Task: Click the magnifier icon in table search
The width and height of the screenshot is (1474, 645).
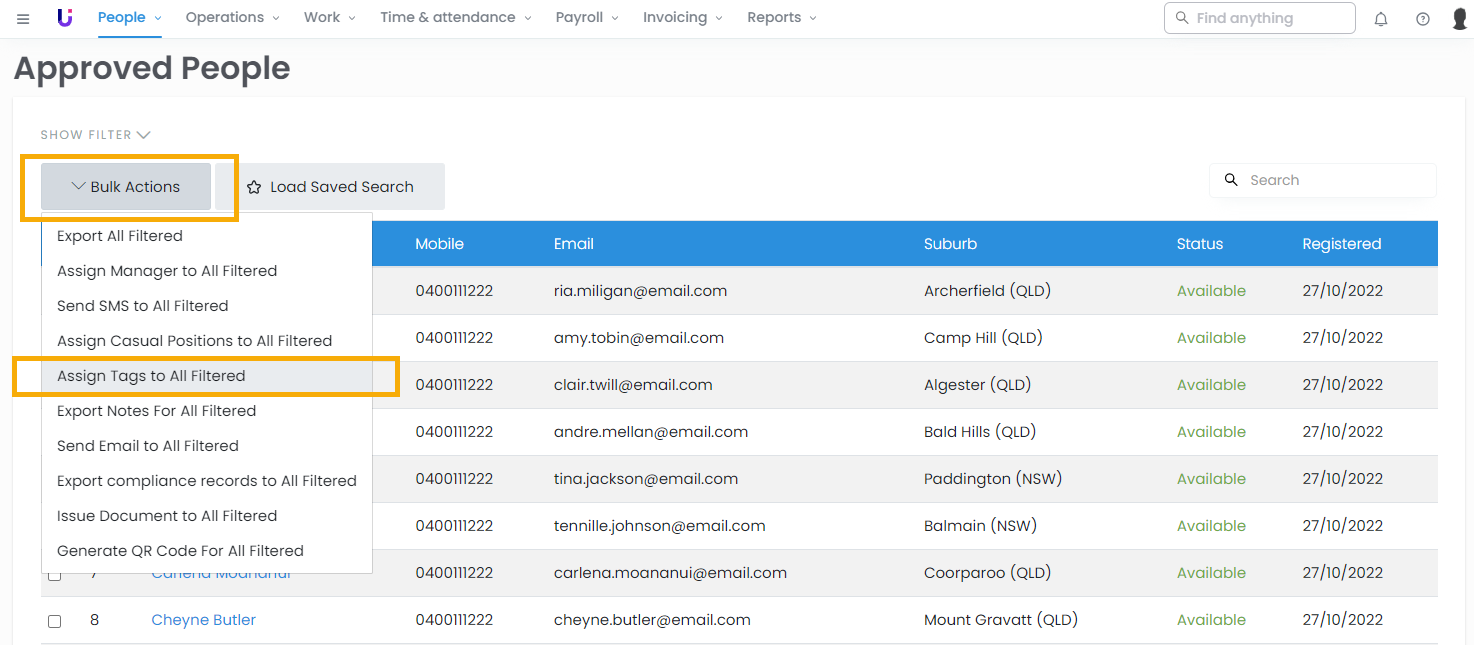Action: pyautogui.click(x=1231, y=180)
